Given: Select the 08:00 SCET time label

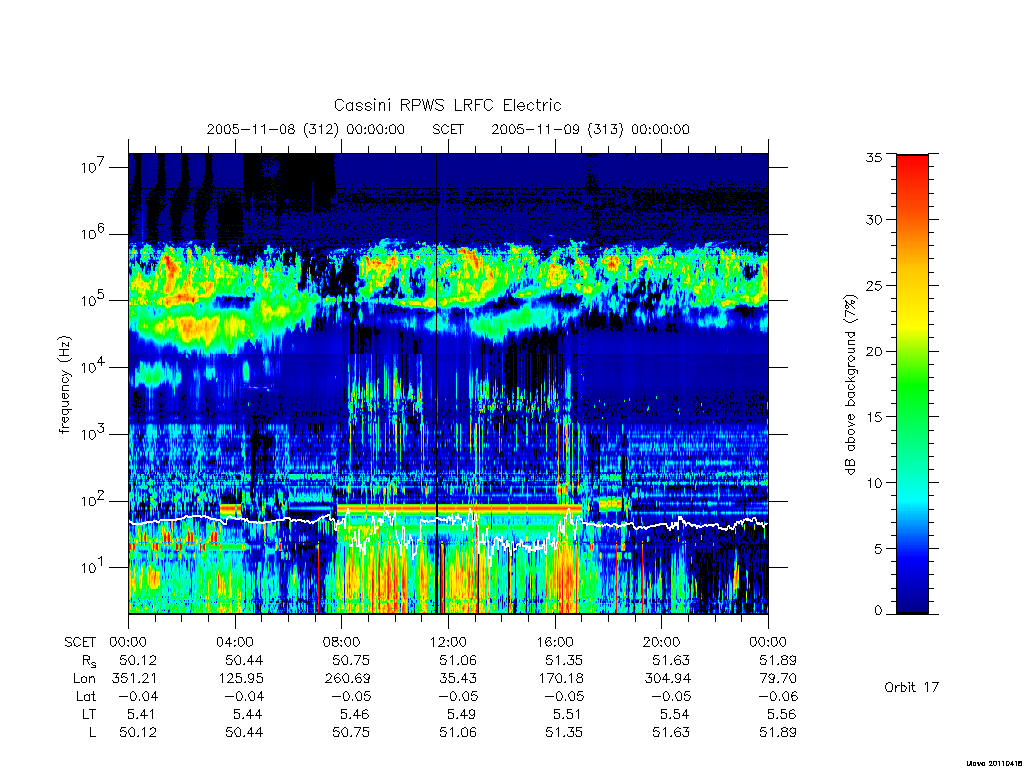Looking at the screenshot, I should [342, 642].
